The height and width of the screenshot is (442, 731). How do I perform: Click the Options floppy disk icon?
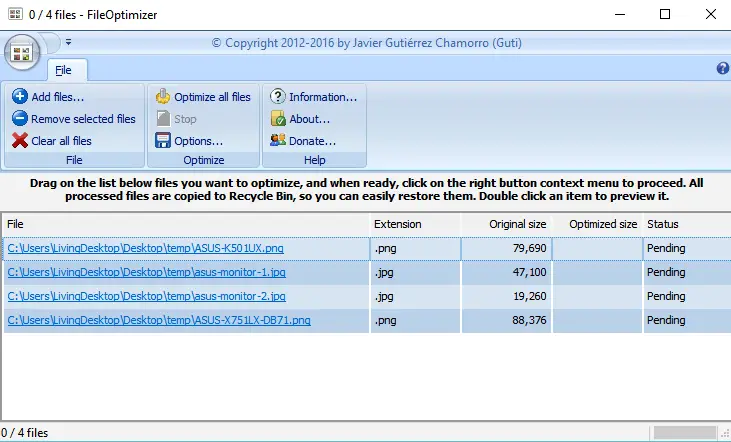[163, 140]
